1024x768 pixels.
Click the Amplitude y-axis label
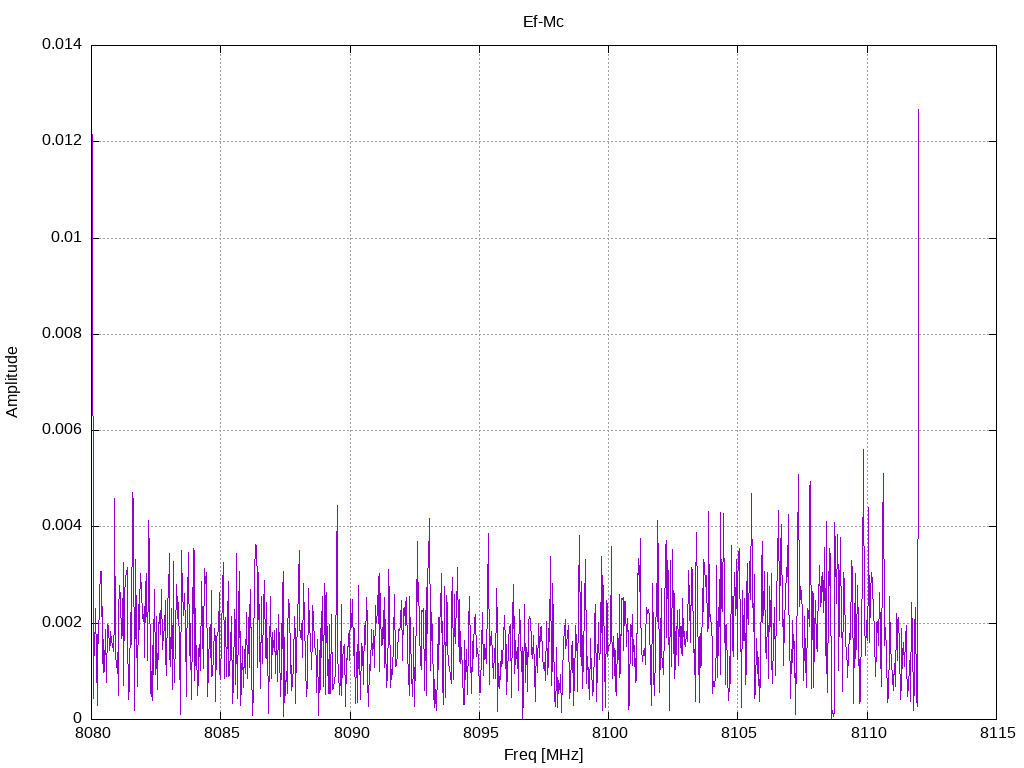pos(12,382)
